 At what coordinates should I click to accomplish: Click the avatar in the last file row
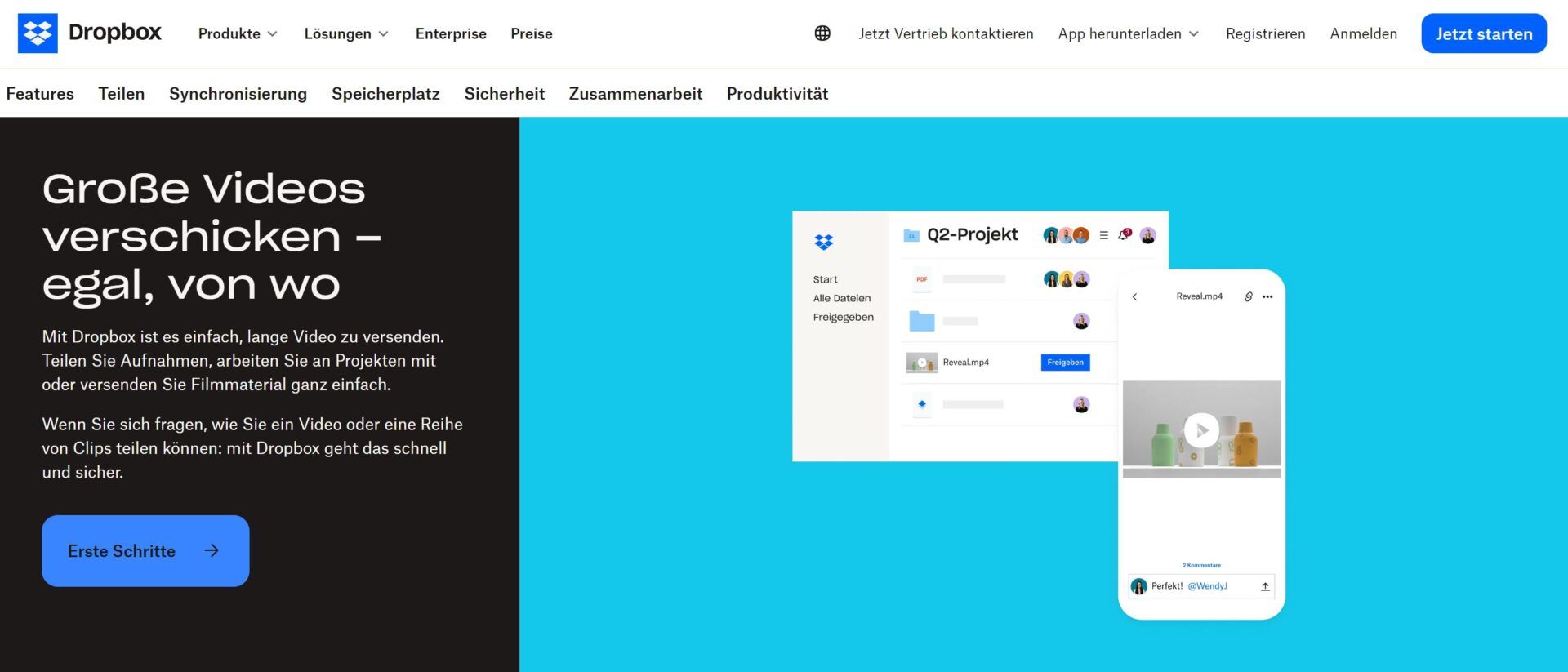pyautogui.click(x=1081, y=404)
